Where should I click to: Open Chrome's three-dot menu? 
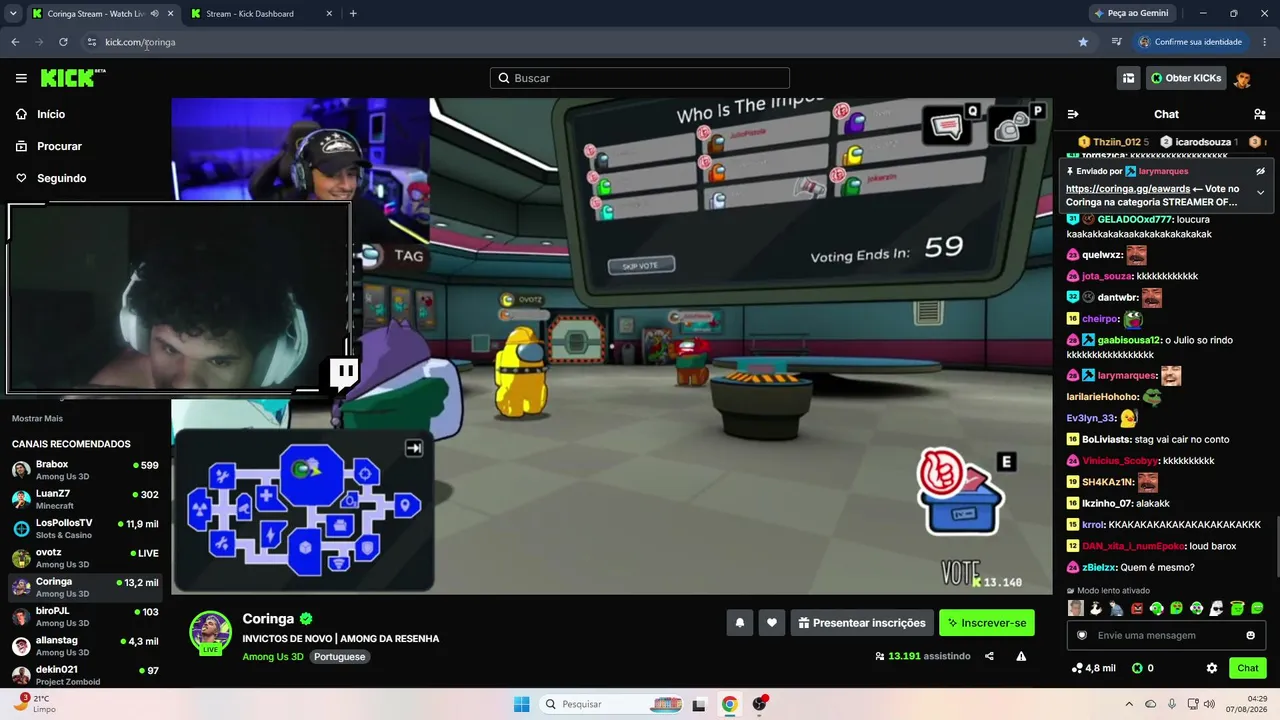pos(1265,42)
